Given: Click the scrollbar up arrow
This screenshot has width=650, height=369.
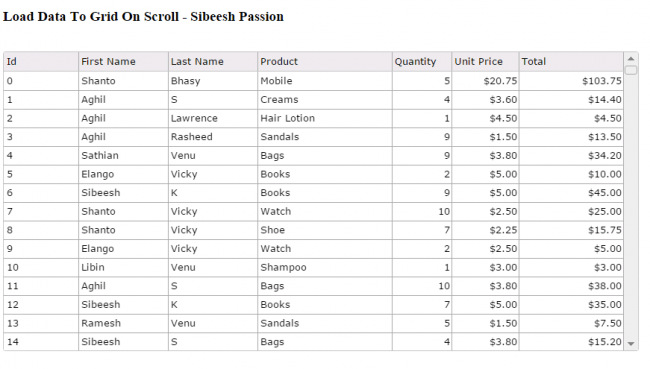Looking at the screenshot, I should tap(631, 59).
